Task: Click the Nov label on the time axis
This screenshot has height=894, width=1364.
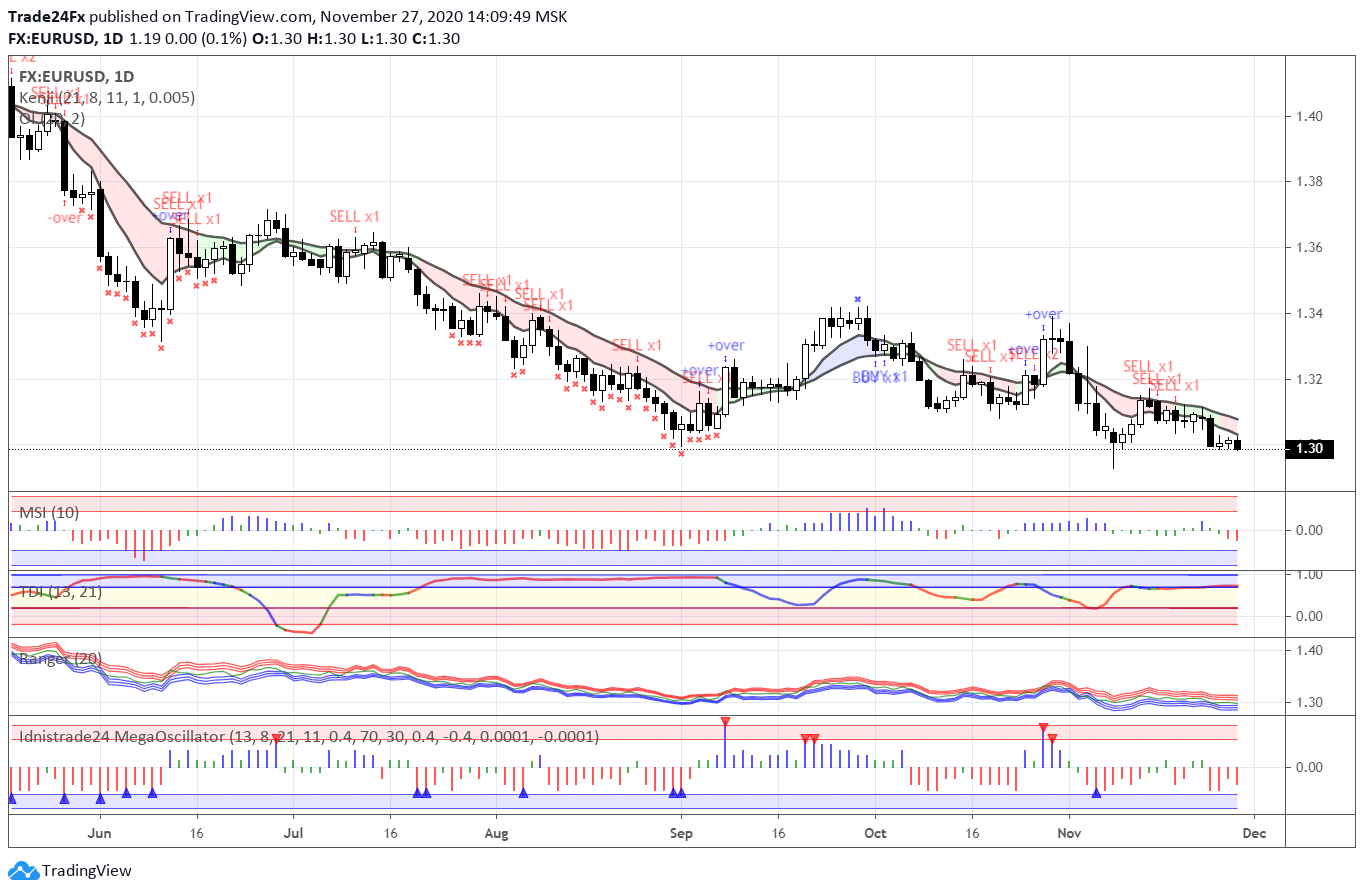Action: [1070, 832]
